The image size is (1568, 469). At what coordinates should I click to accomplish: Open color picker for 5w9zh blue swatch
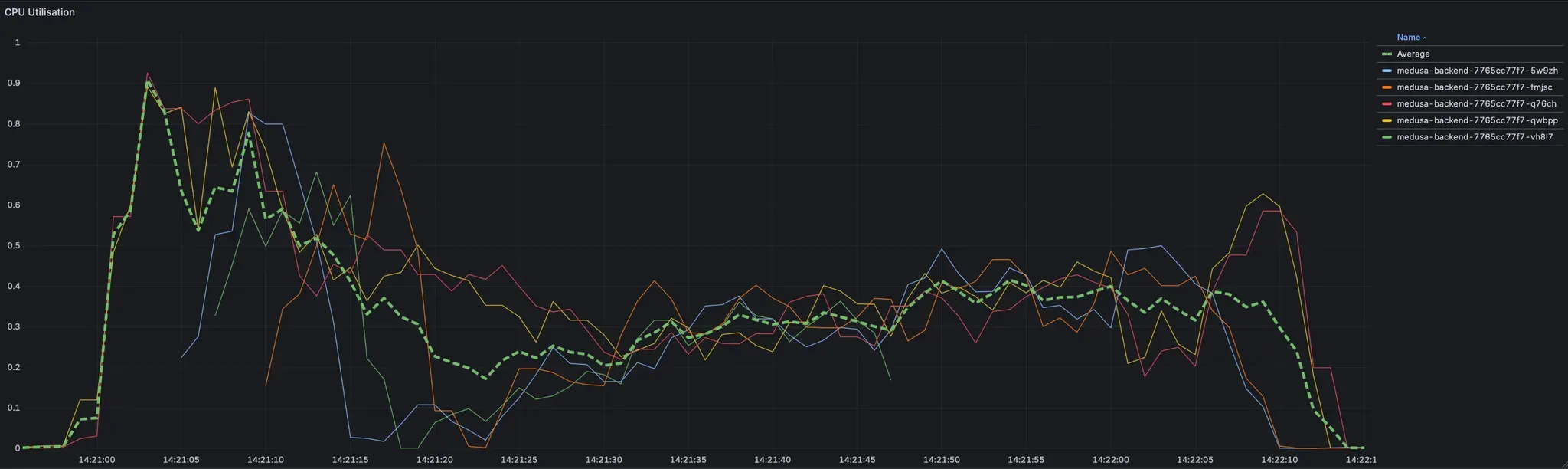click(1387, 71)
